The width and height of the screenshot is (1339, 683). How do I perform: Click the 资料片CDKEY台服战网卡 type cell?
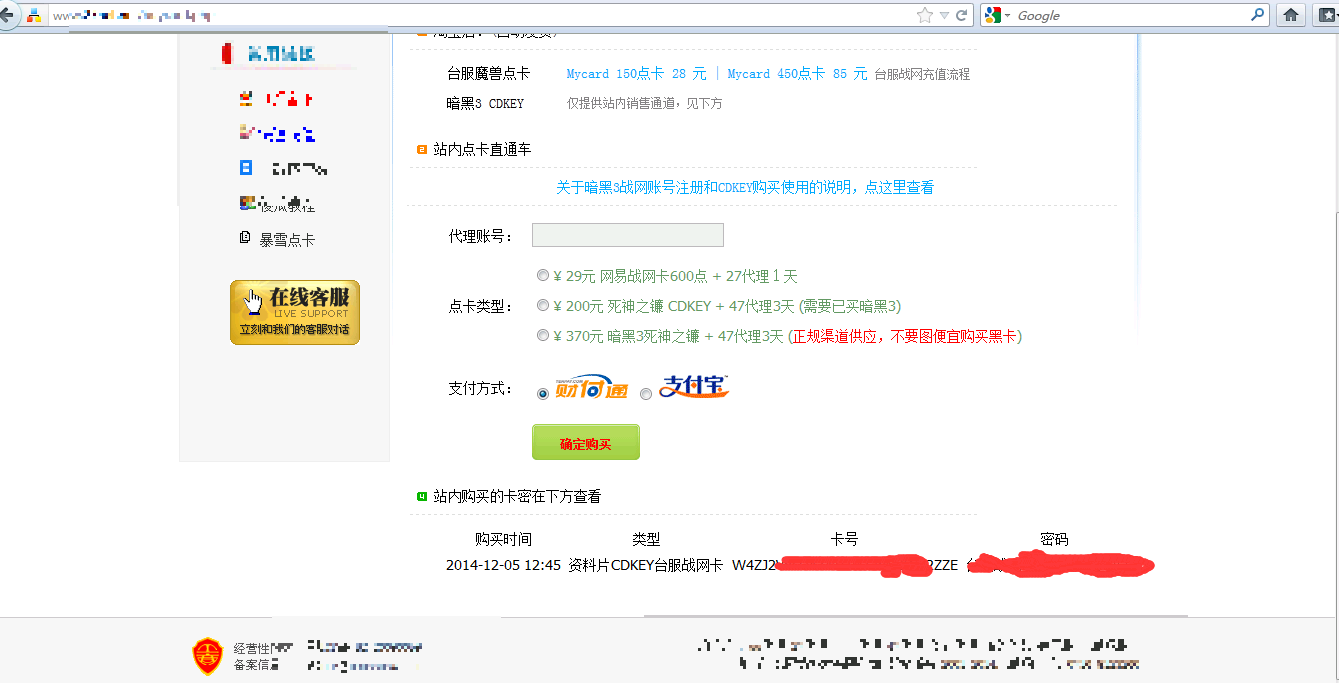coord(645,565)
